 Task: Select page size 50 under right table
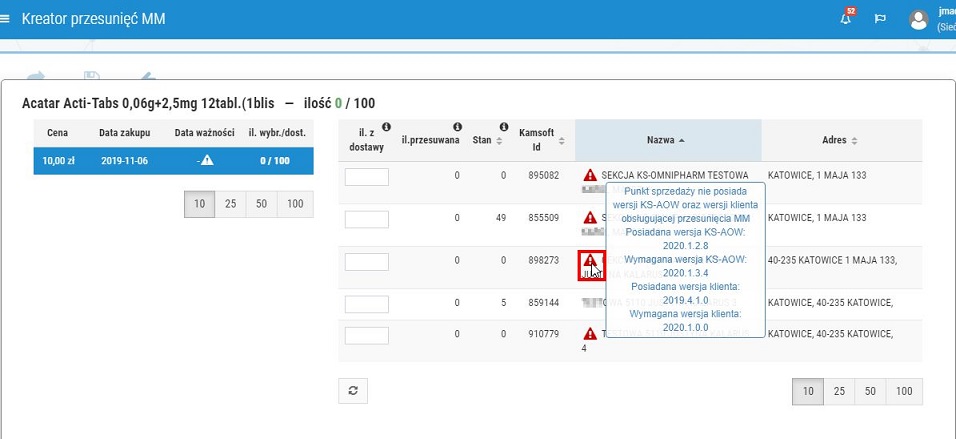(870, 391)
